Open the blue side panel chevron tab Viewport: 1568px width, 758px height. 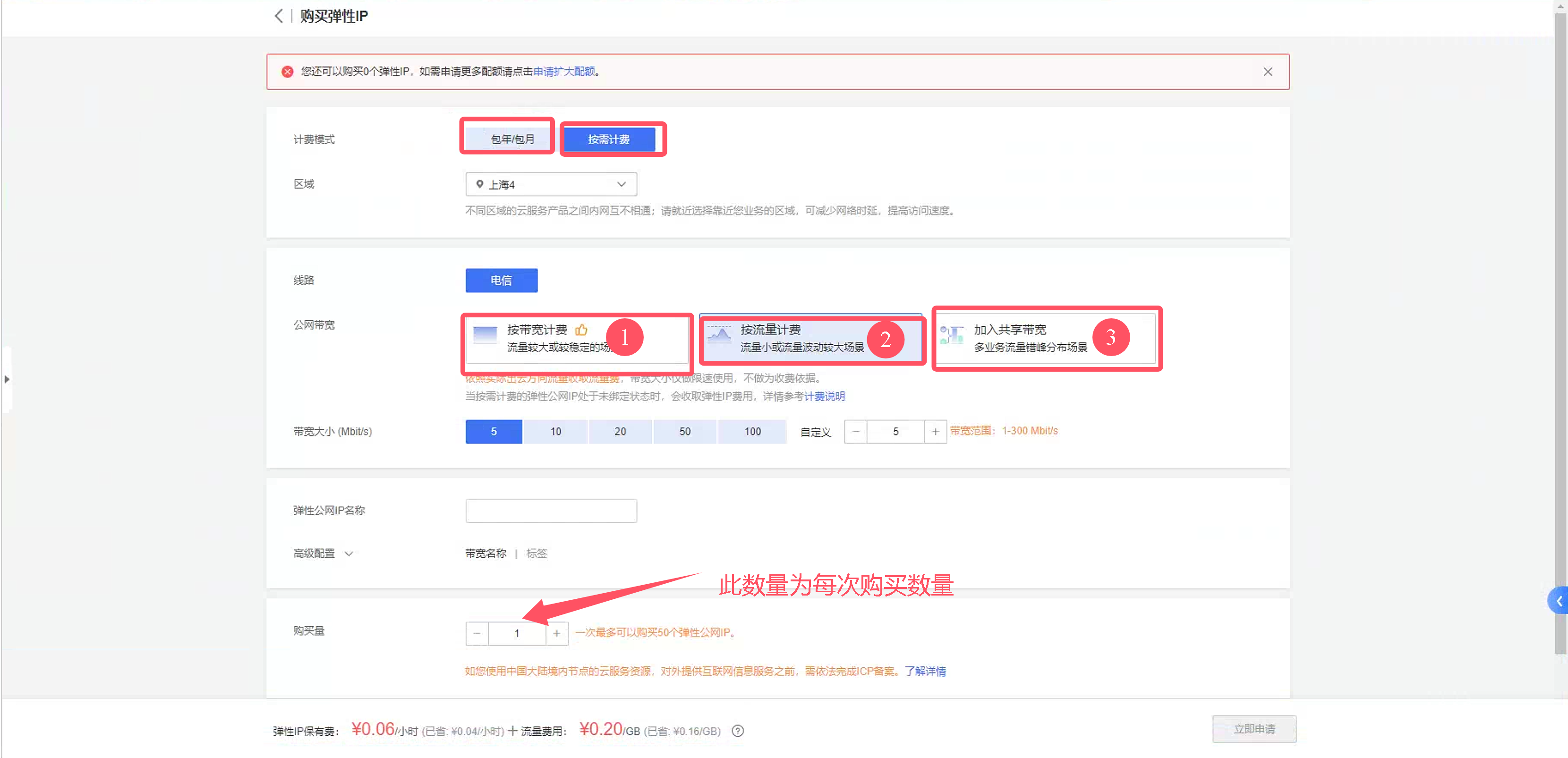click(x=1558, y=601)
